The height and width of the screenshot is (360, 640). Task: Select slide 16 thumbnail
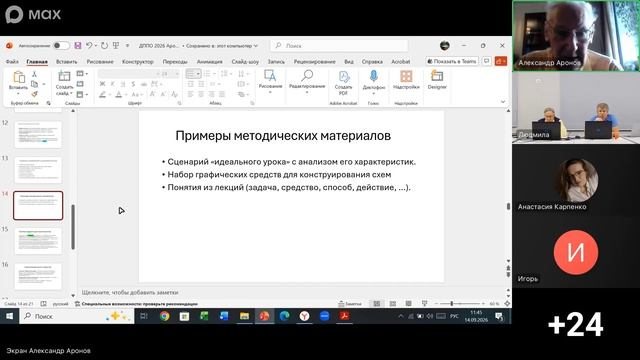tap(38, 277)
